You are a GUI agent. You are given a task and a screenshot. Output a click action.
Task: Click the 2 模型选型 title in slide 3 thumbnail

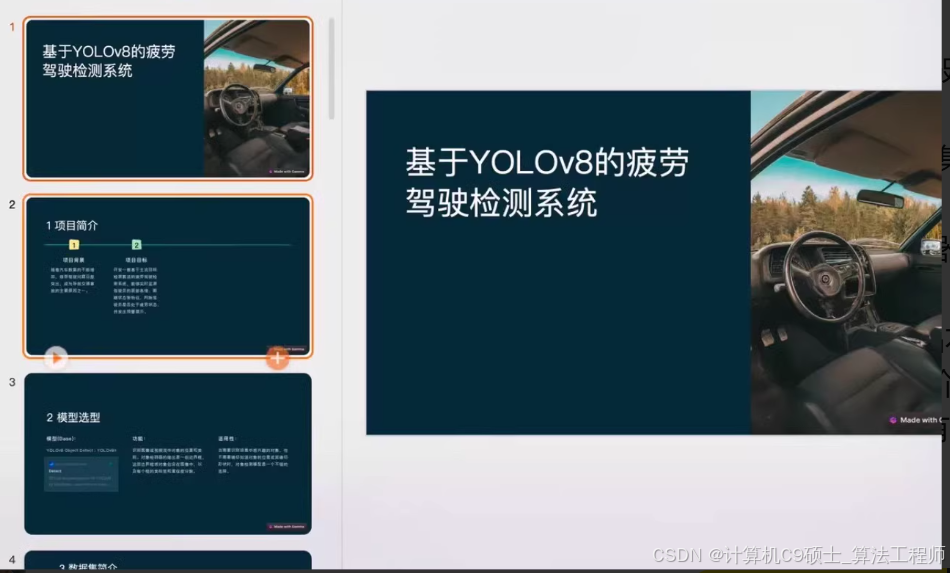point(73,417)
